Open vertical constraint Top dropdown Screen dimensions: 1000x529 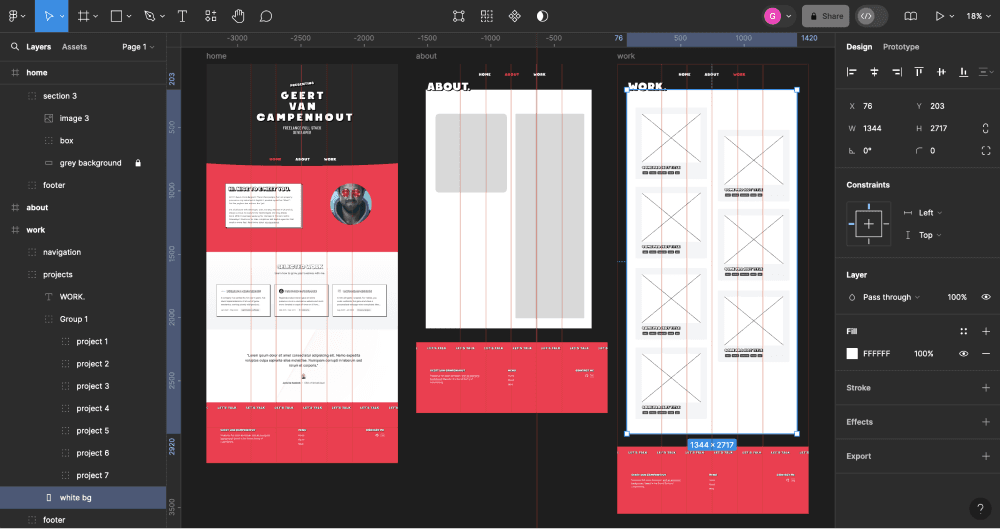click(x=930, y=235)
